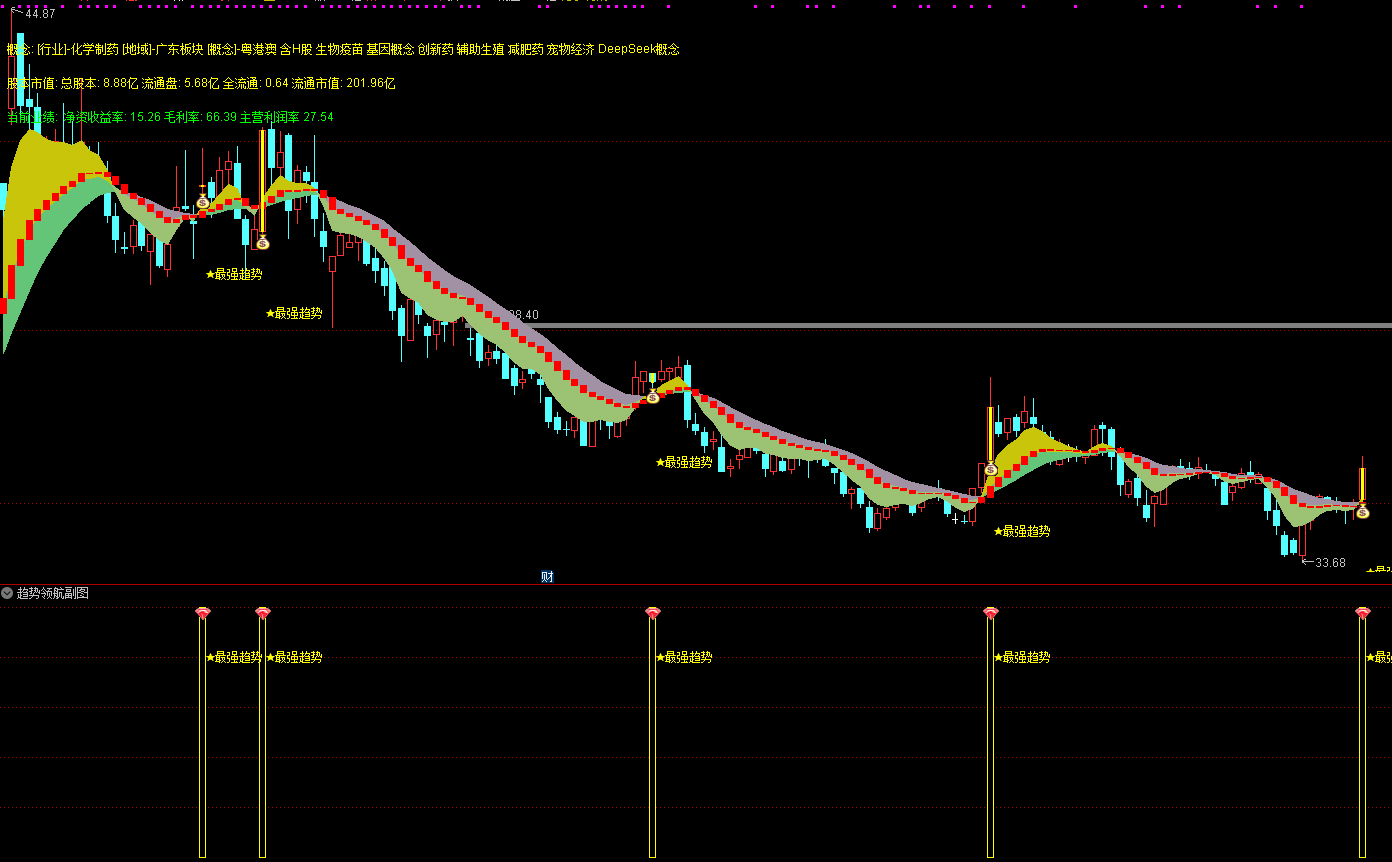This screenshot has width=1392, height=862.
Task: Click the money bag icon below the tall yellow bar near chart start
Action: [x=263, y=242]
